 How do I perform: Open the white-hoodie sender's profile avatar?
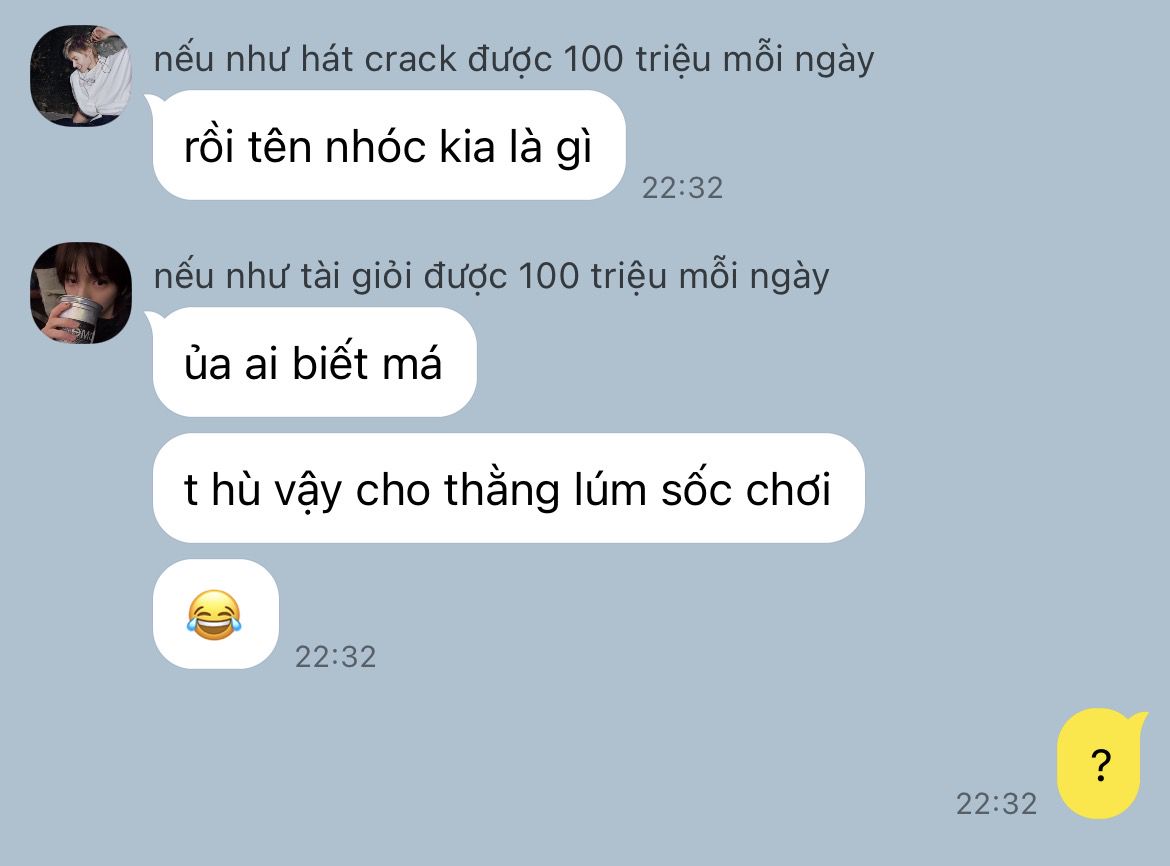click(81, 75)
